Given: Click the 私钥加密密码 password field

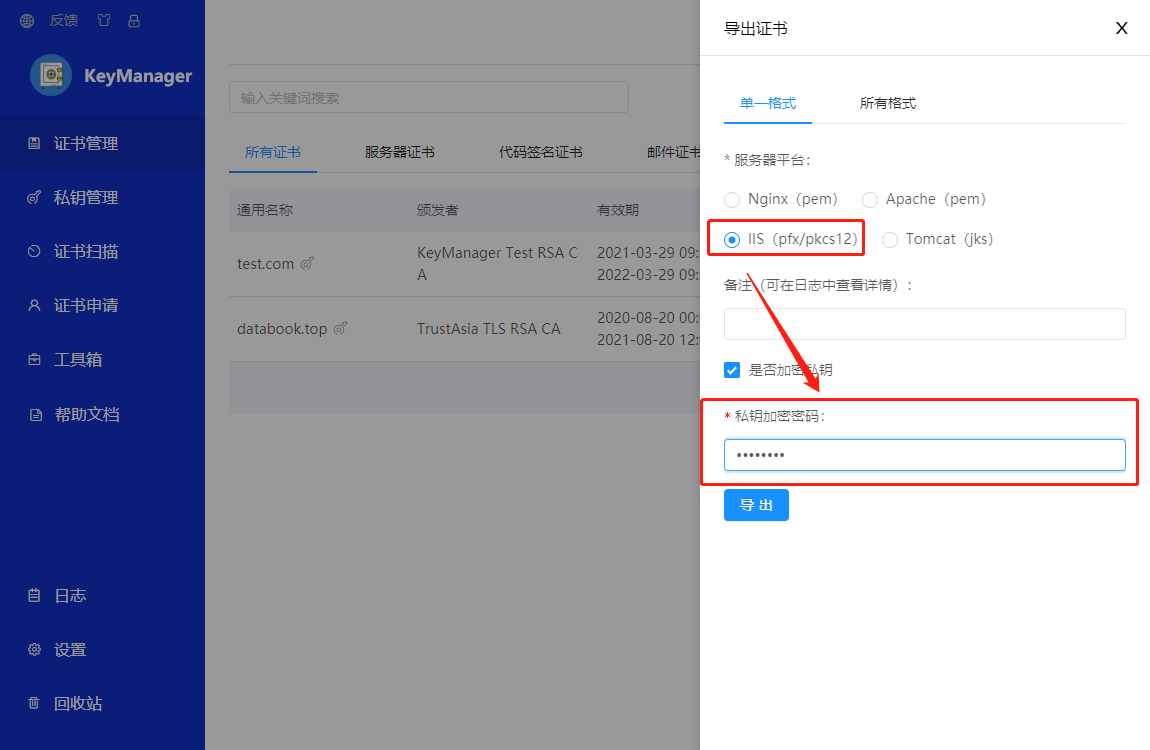Looking at the screenshot, I should click(924, 455).
